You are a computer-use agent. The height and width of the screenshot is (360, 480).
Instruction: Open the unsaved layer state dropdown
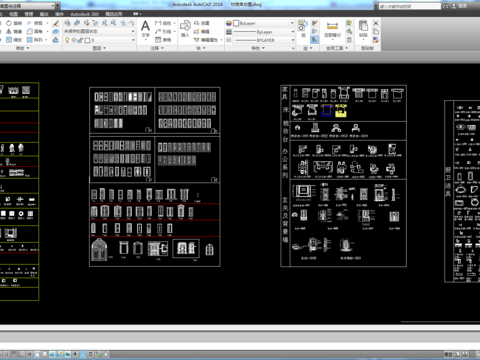point(99,31)
